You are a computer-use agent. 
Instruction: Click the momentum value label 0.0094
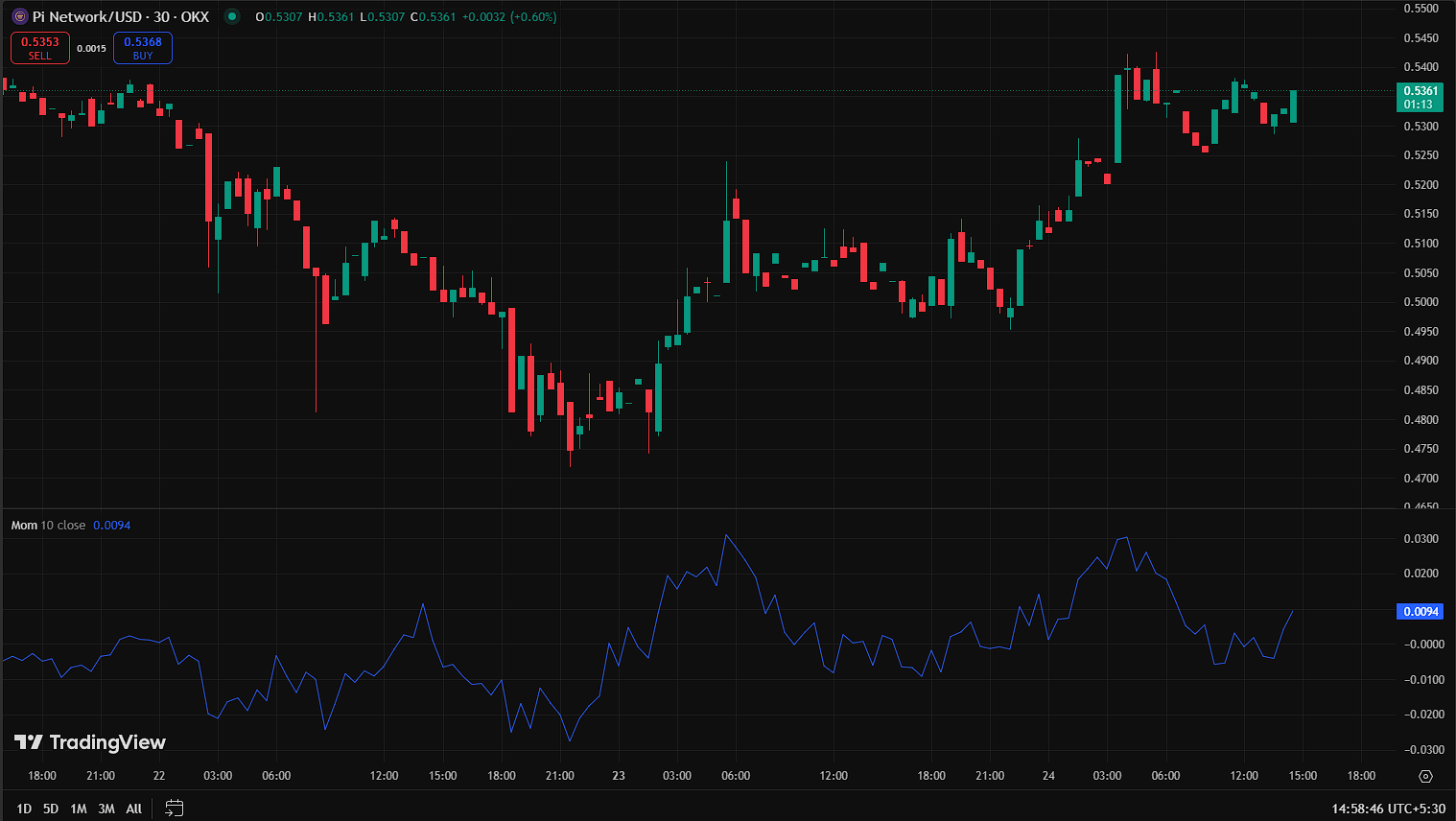pos(1421,612)
